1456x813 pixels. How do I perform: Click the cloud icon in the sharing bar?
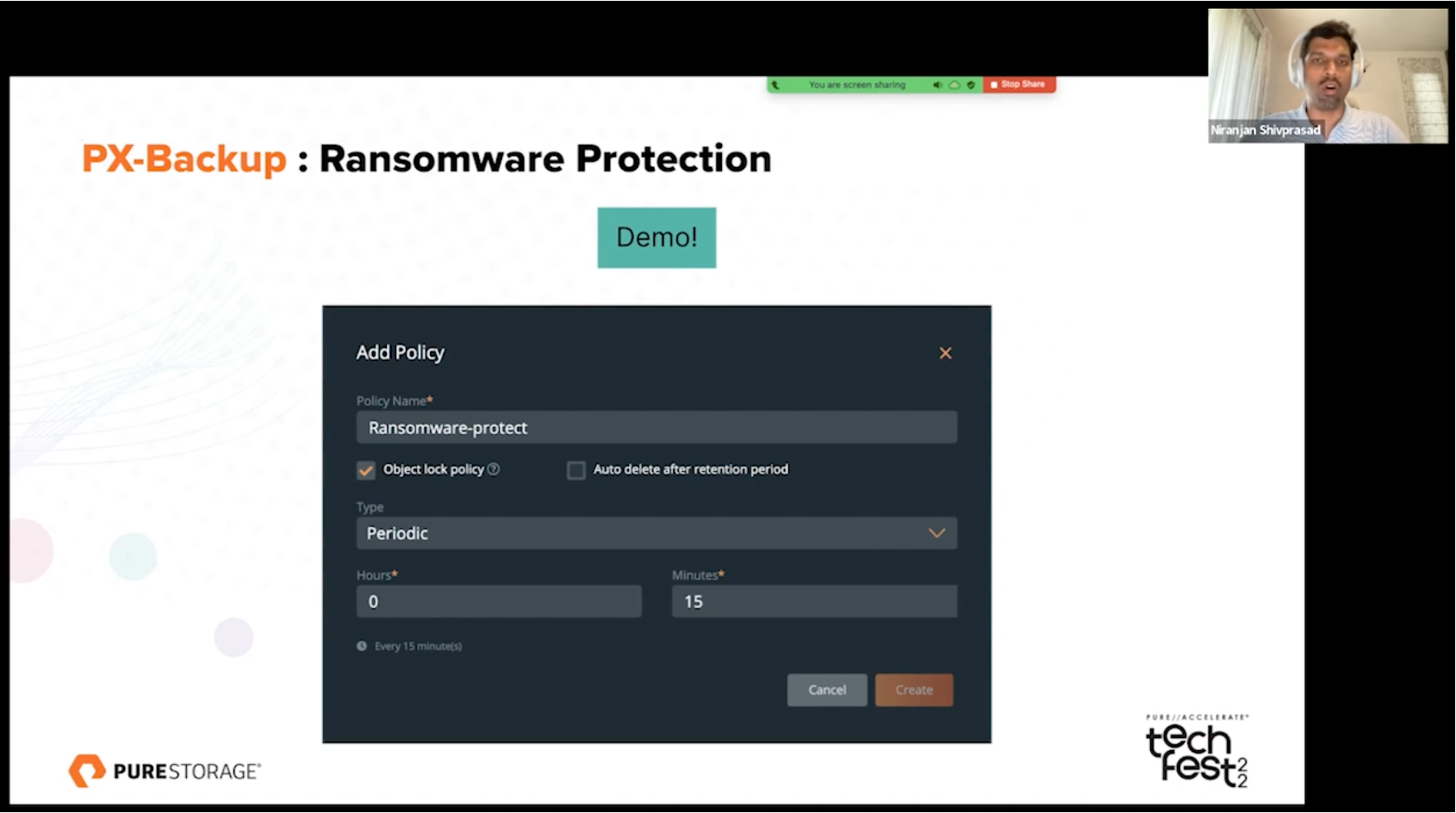[x=955, y=84]
